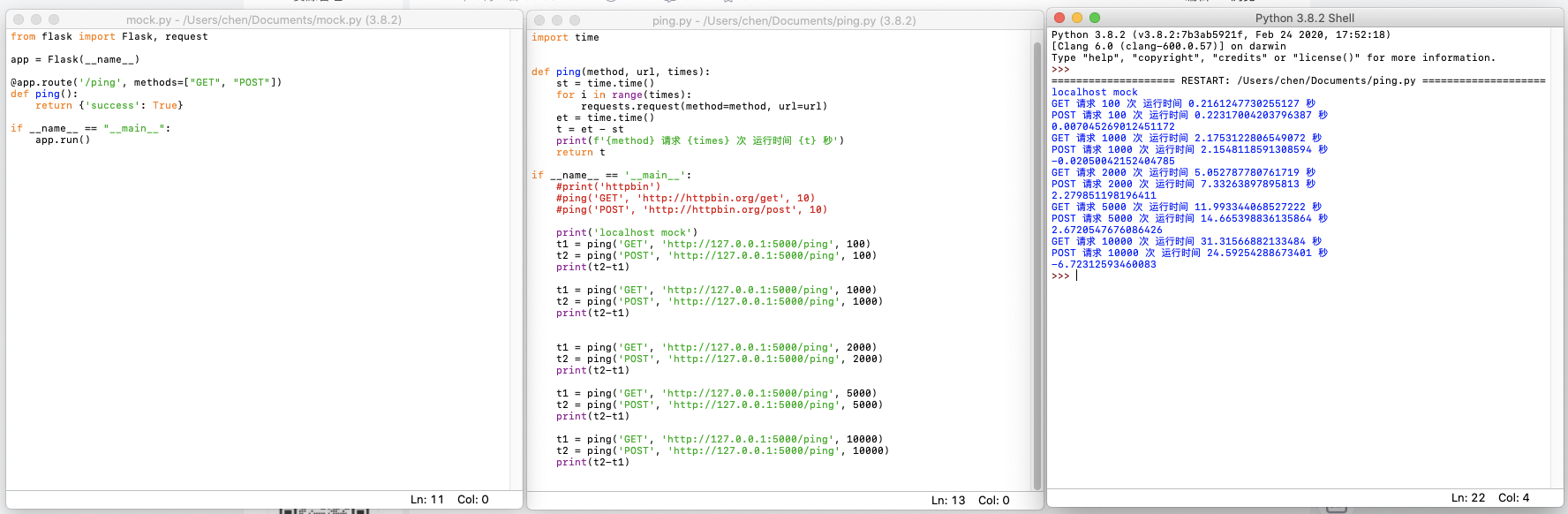Click the t1 GET ping line with 10000
Screen dimensions: 1568x514
pos(720,440)
